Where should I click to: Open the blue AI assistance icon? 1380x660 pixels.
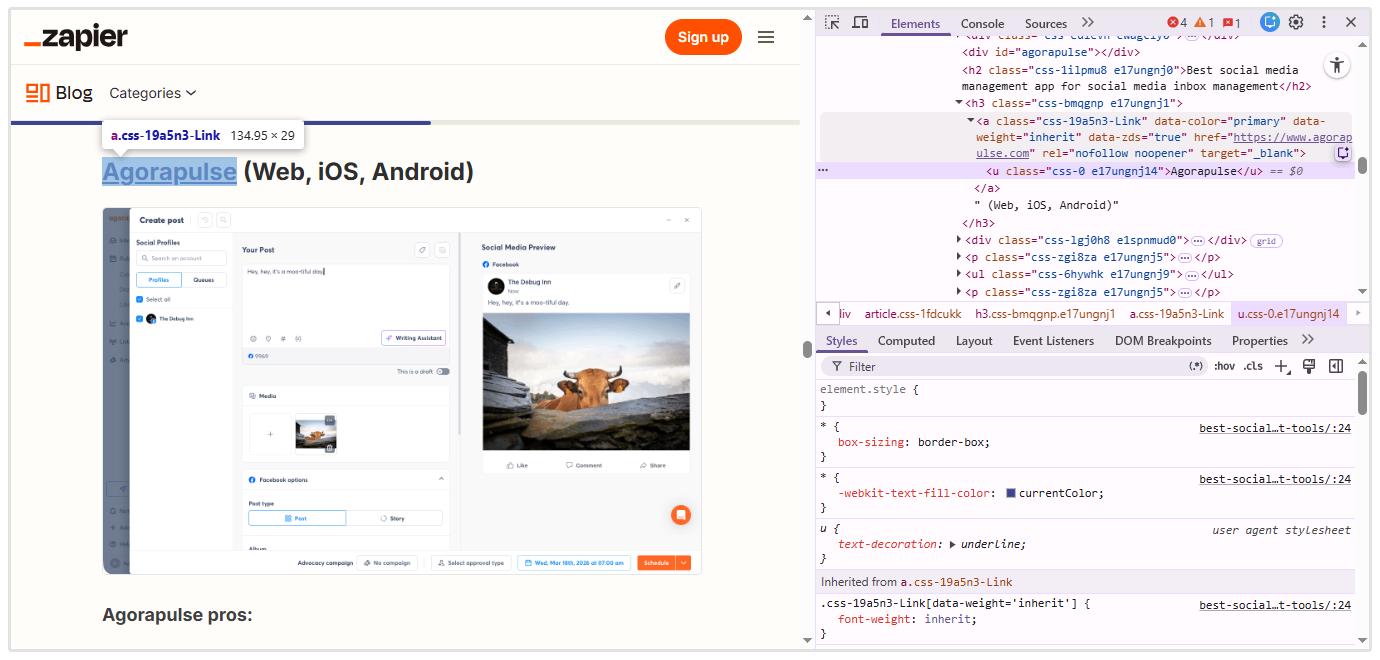click(1270, 22)
